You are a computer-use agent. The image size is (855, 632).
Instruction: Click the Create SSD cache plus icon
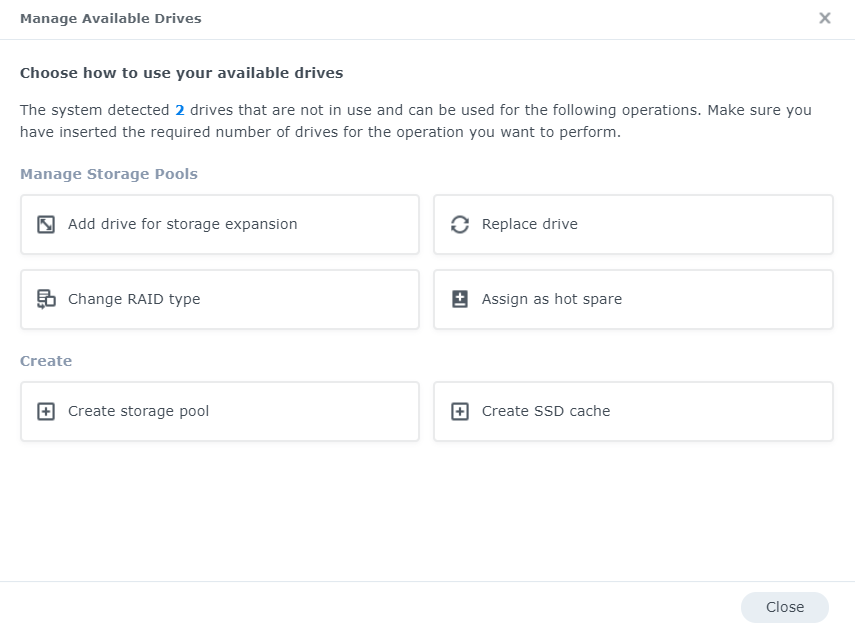point(460,411)
